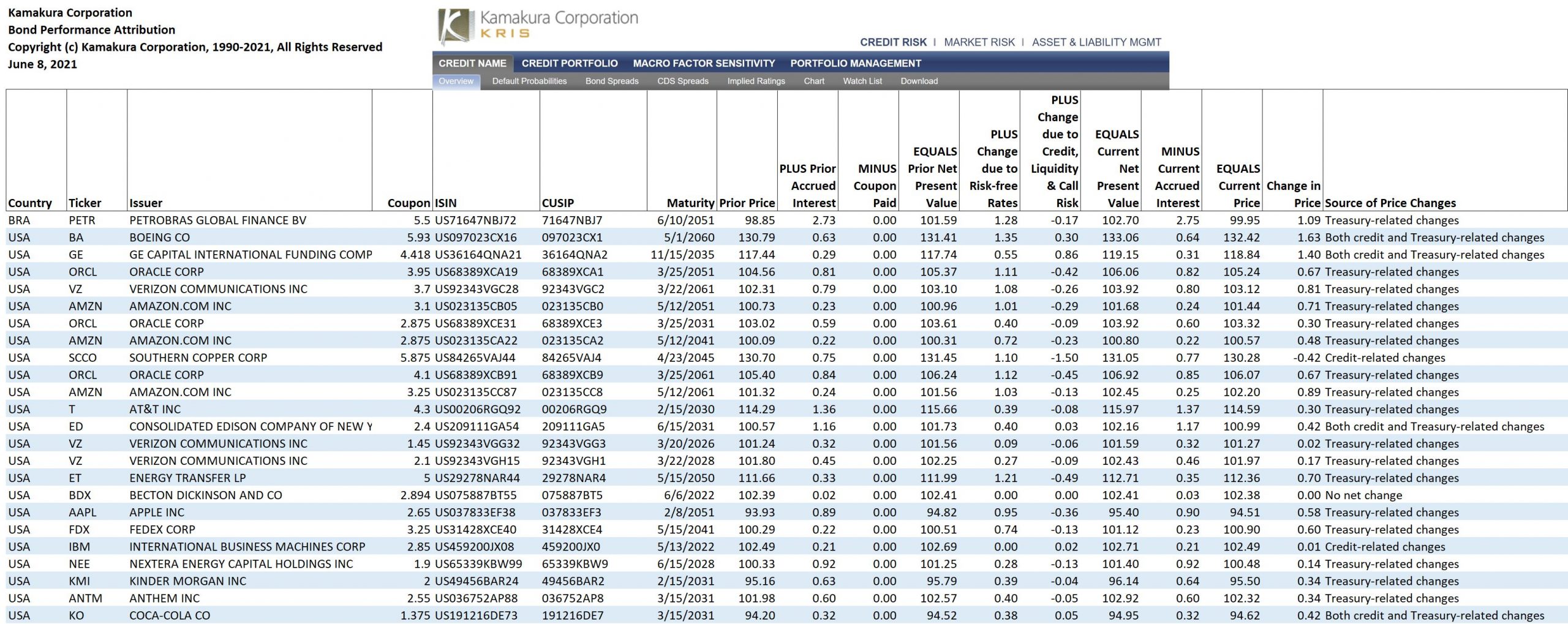The width and height of the screenshot is (1568, 624).
Task: Open the Bond Spreads sub-tab
Action: (611, 81)
